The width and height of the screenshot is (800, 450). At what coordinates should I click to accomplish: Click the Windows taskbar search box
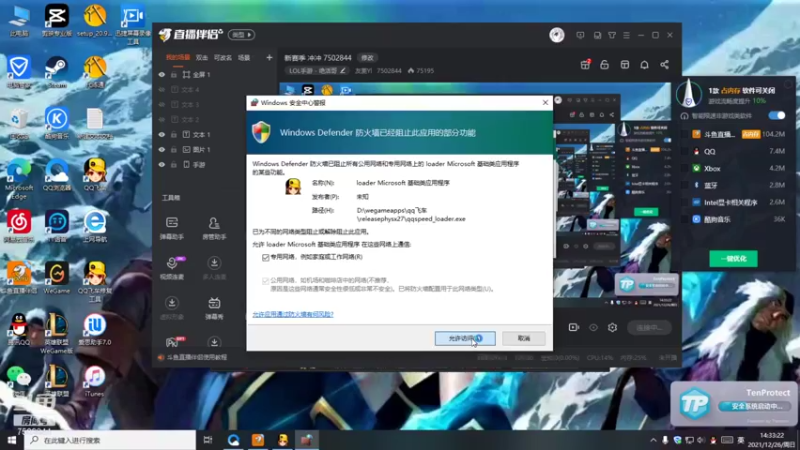[x=110, y=440]
